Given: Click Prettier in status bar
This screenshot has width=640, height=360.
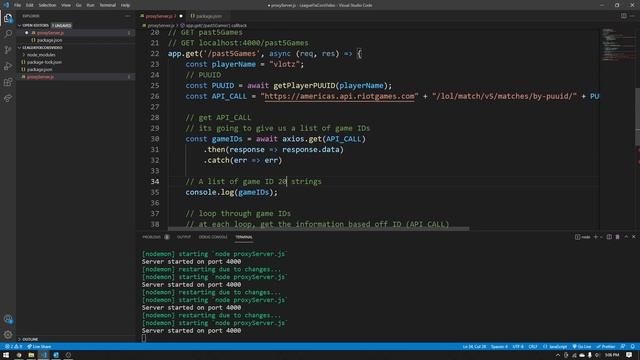Looking at the screenshot, I should click(x=606, y=347).
